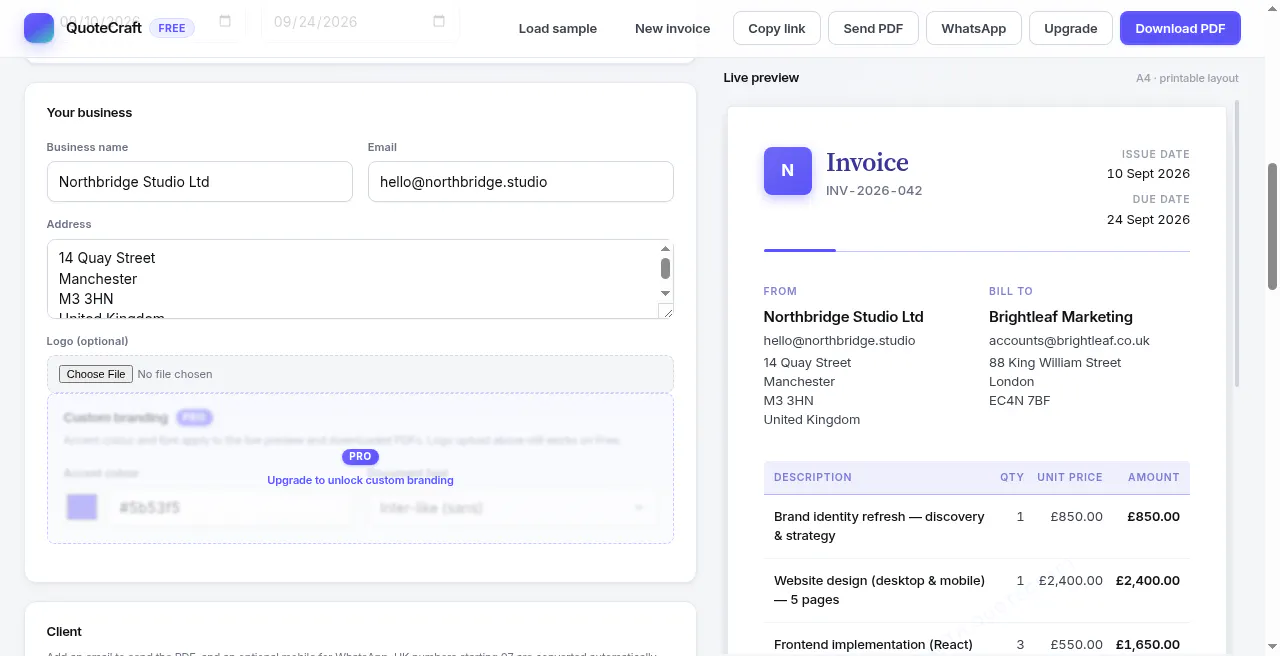Select Load sample in top bar
This screenshot has width=1280, height=656.
click(558, 28)
